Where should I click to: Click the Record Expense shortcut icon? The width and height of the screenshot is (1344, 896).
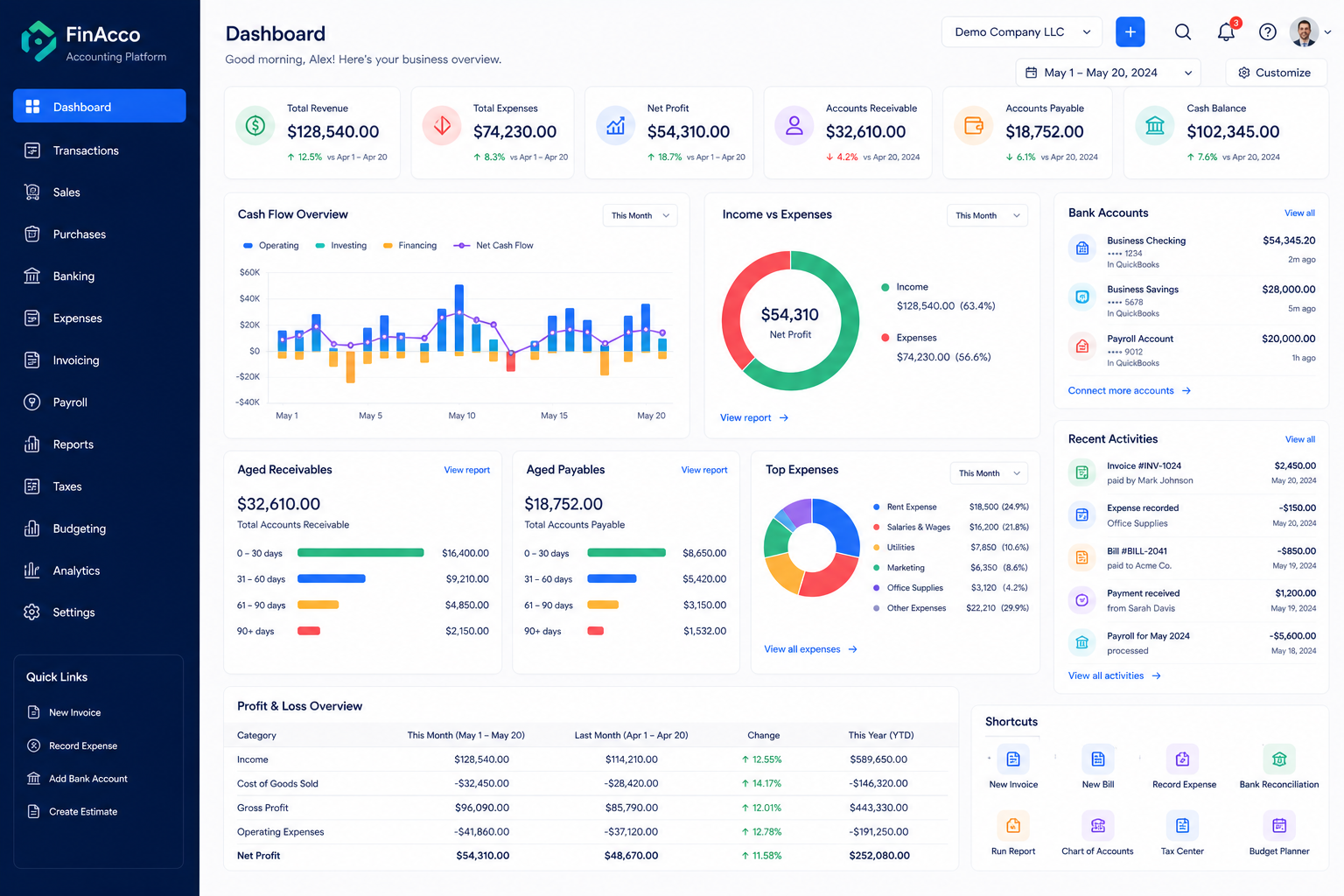(x=1183, y=759)
